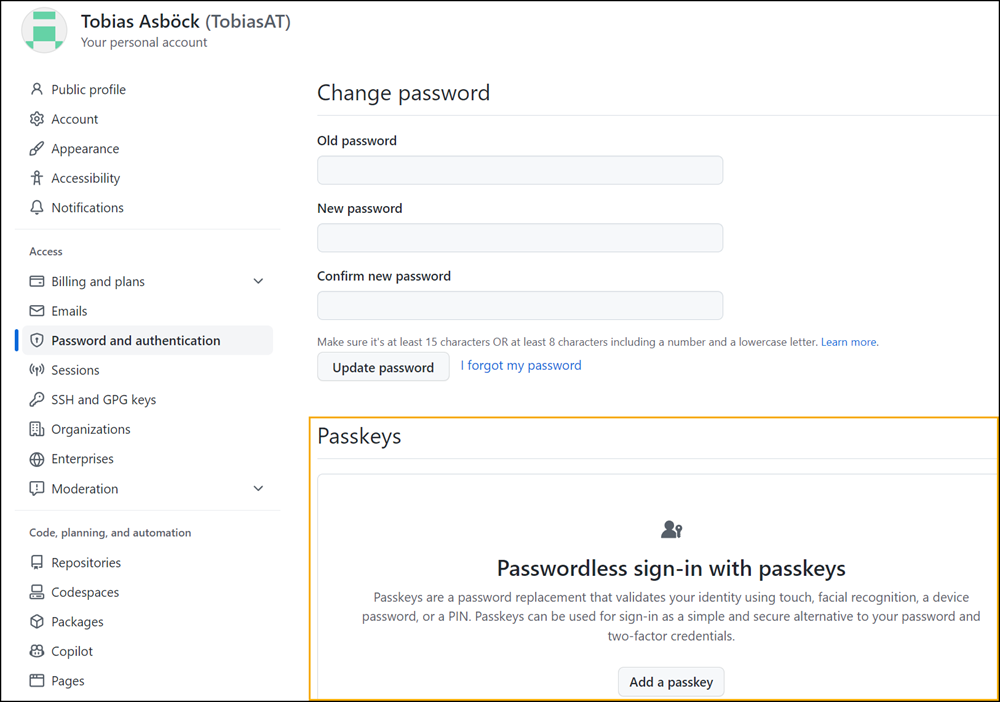1000x702 pixels.
Task: Click the Appearance paintbrush icon
Action: coord(35,148)
